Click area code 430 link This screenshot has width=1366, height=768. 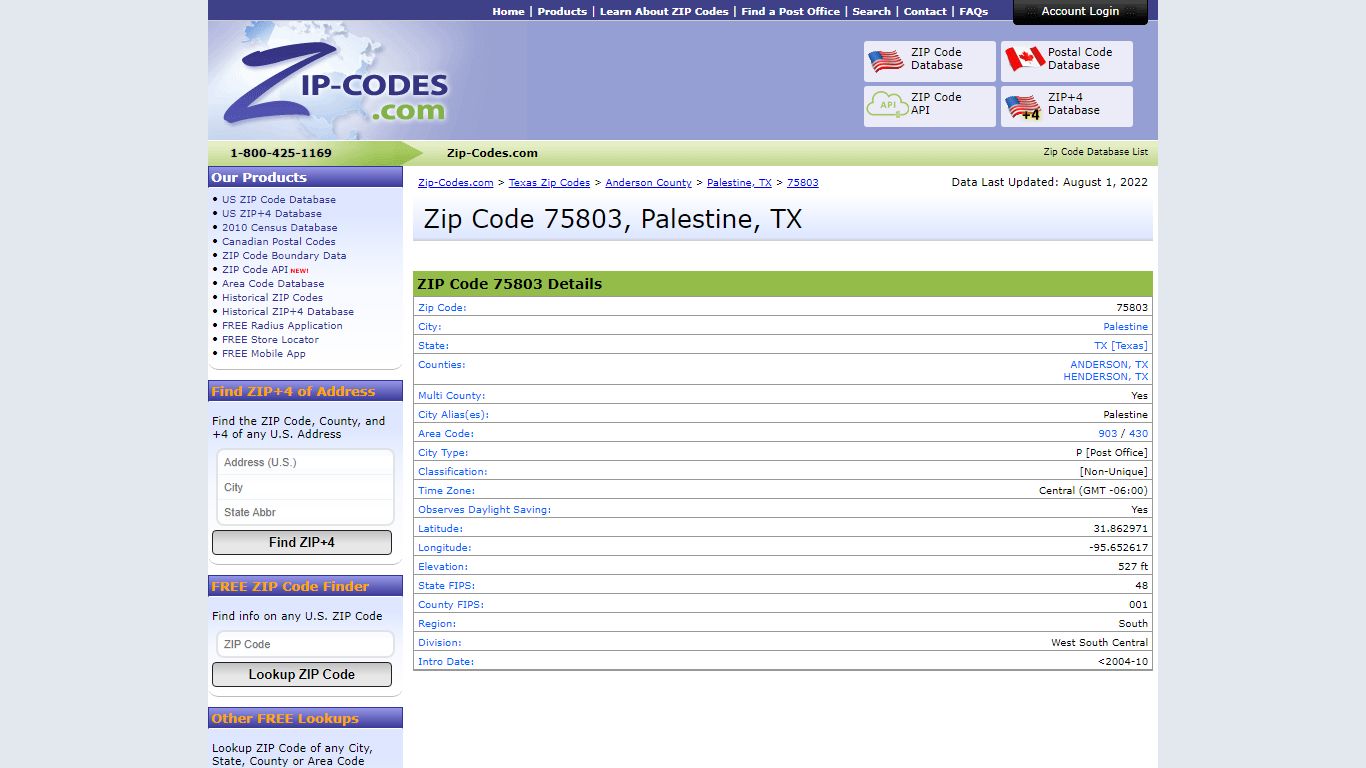click(1139, 434)
